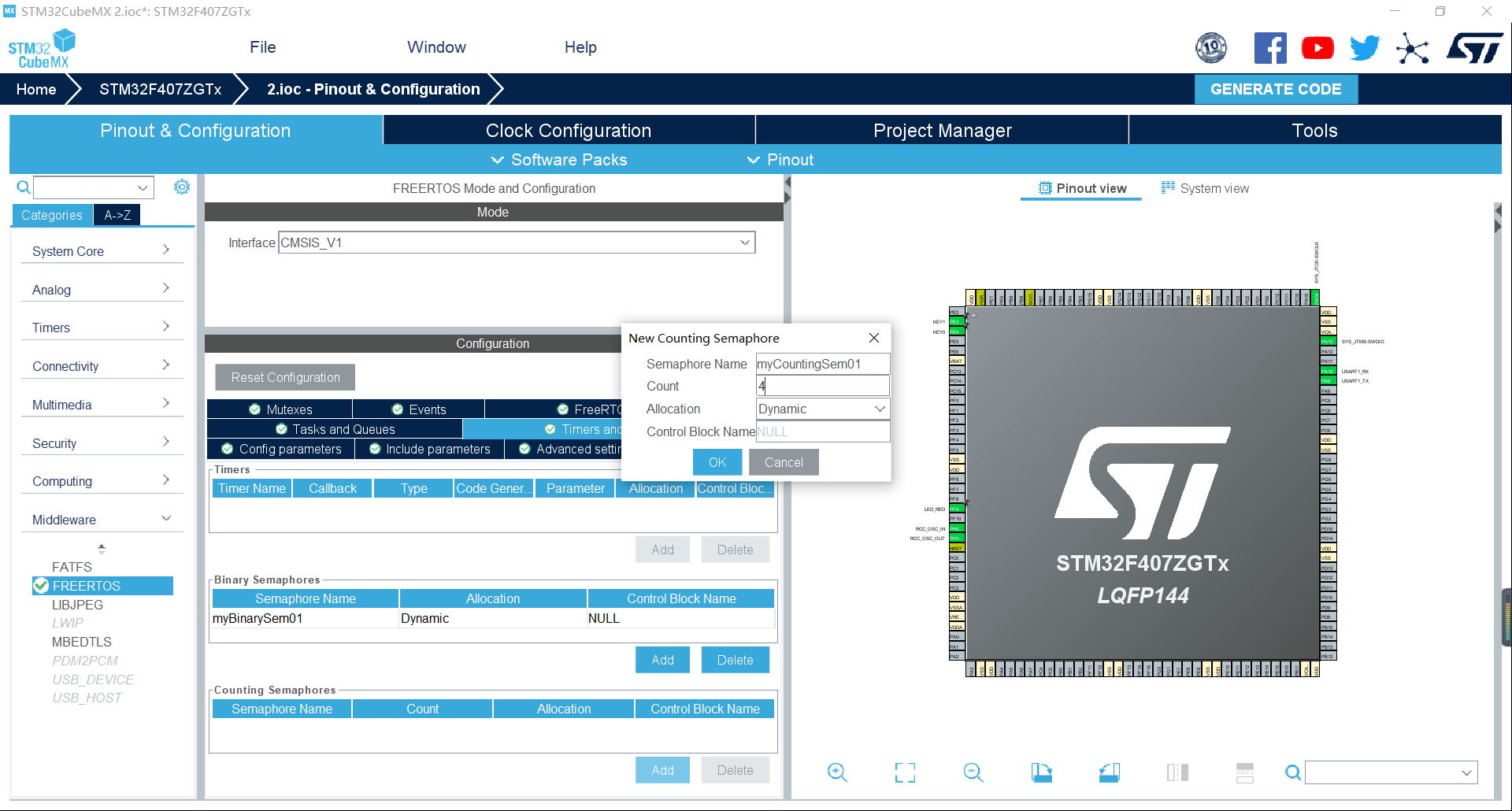Click the GENERATE CODE button
The image size is (1512, 811).
click(x=1276, y=89)
